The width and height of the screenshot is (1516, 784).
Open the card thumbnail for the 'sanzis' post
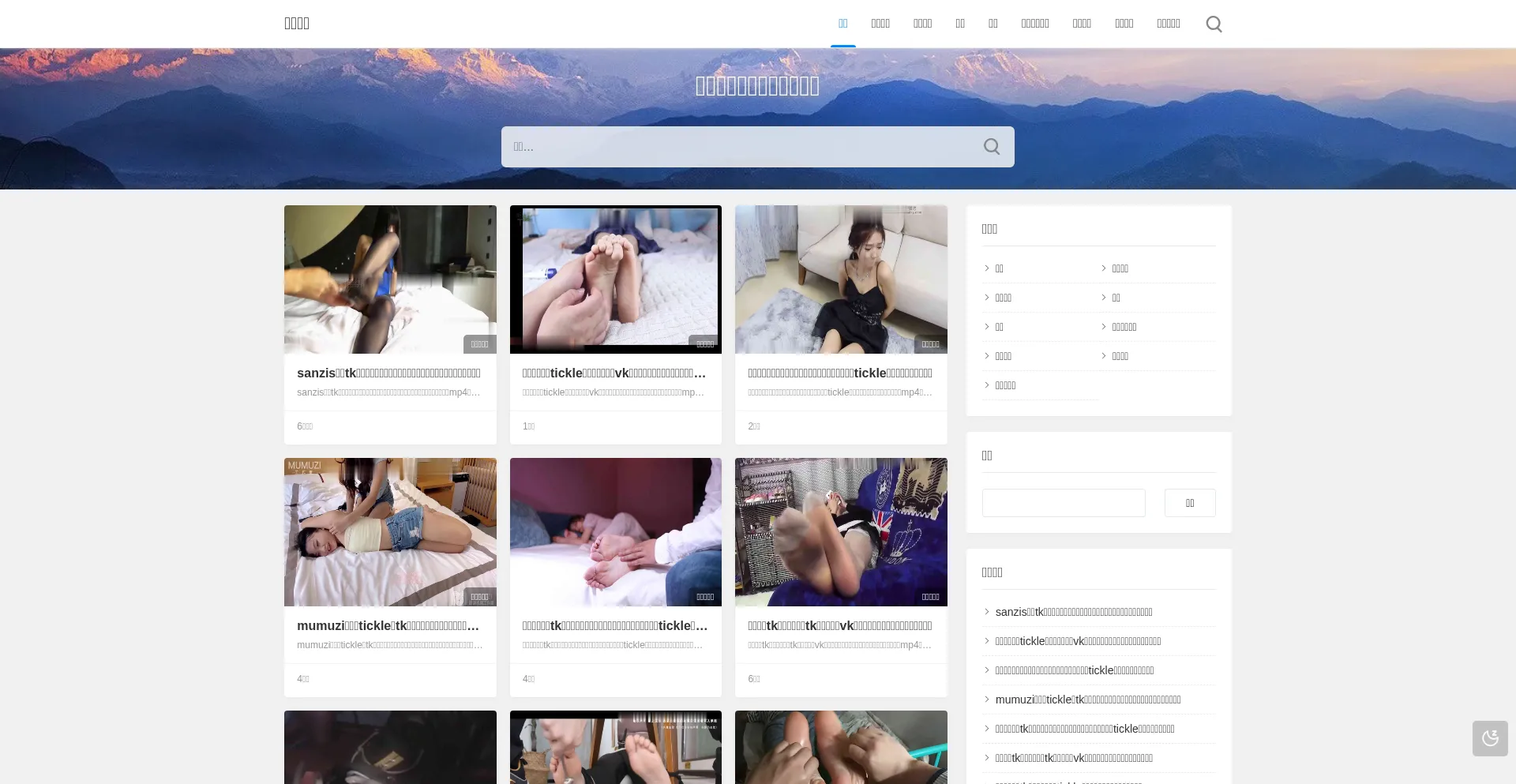(x=390, y=279)
